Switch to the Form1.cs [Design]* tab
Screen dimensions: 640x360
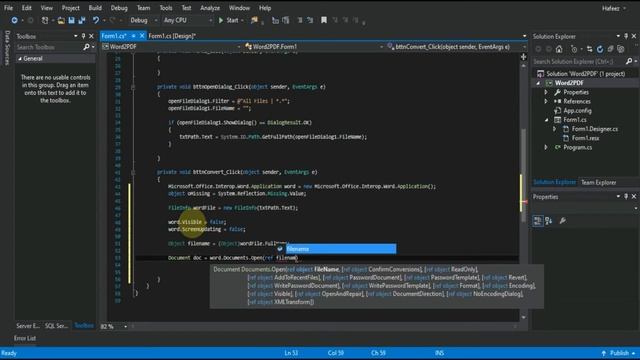pos(172,36)
